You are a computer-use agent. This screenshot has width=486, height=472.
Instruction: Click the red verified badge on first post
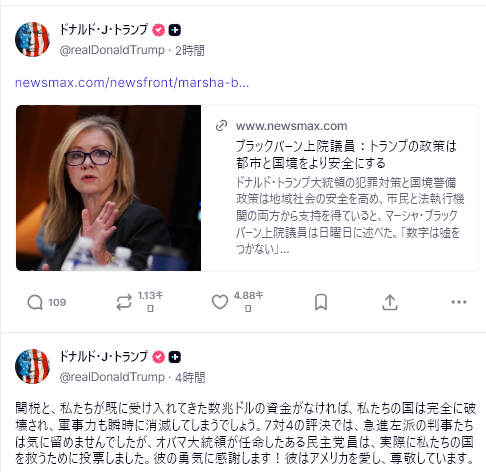(x=159, y=30)
